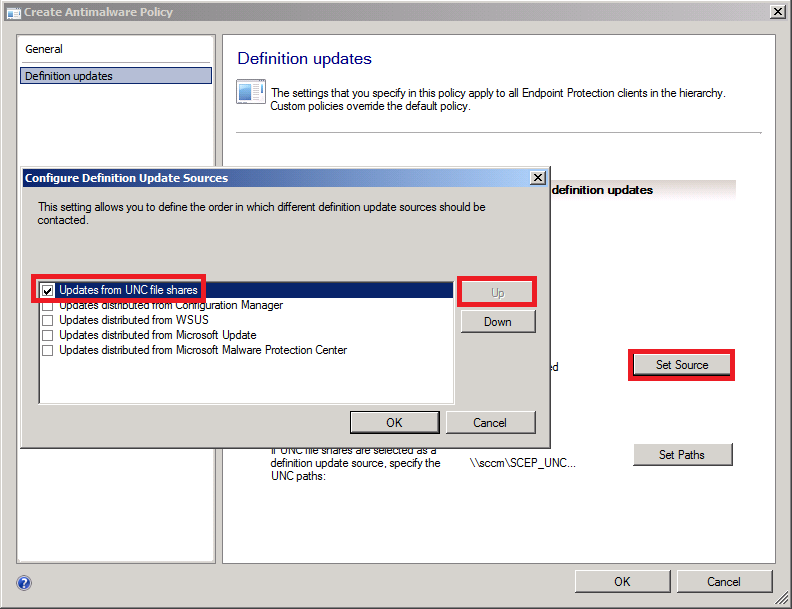Close the Create Antimalware Policy window

(x=777, y=12)
